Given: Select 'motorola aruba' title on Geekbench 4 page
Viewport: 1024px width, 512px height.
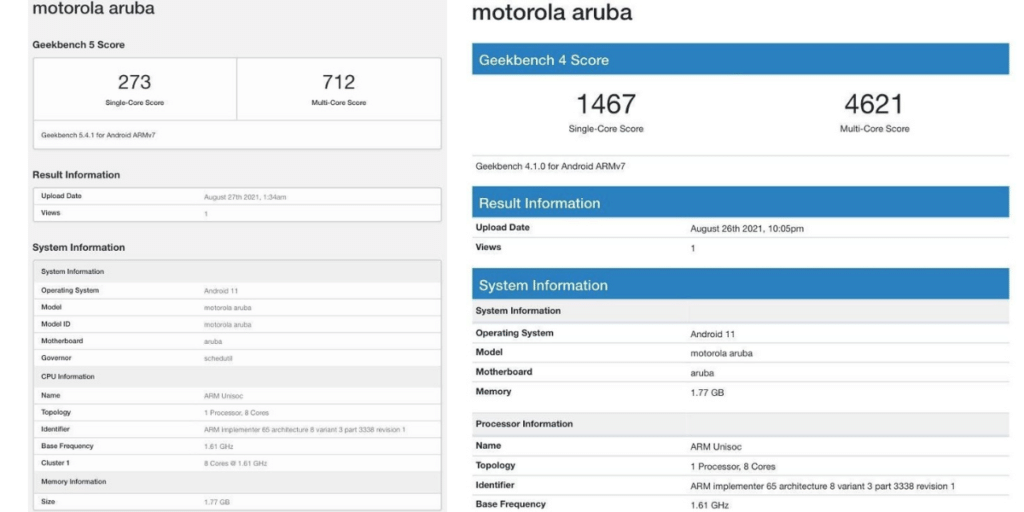Looking at the screenshot, I should [x=552, y=12].
